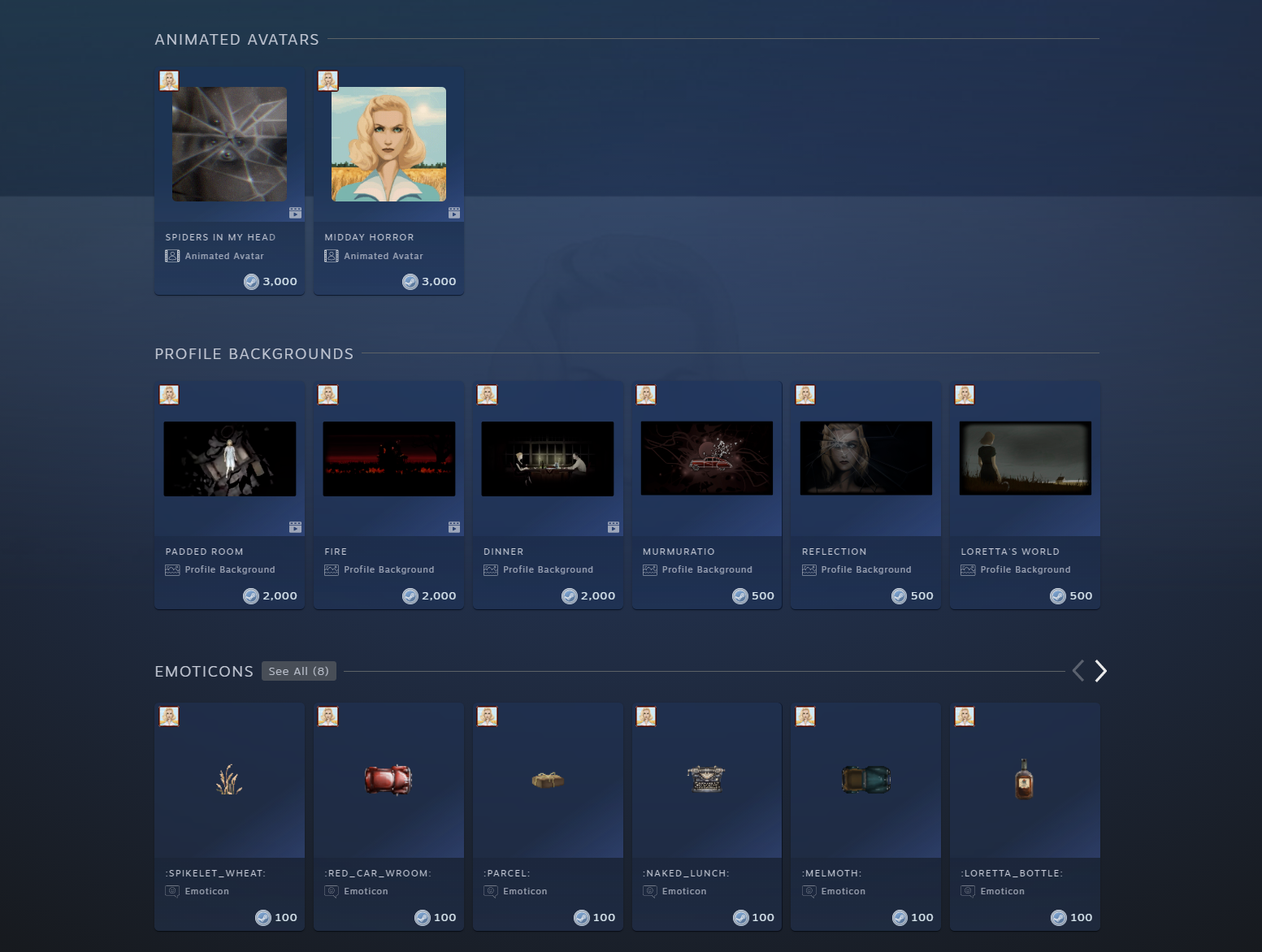
Task: Click the game badge icon on Murmuratio
Action: click(x=646, y=395)
